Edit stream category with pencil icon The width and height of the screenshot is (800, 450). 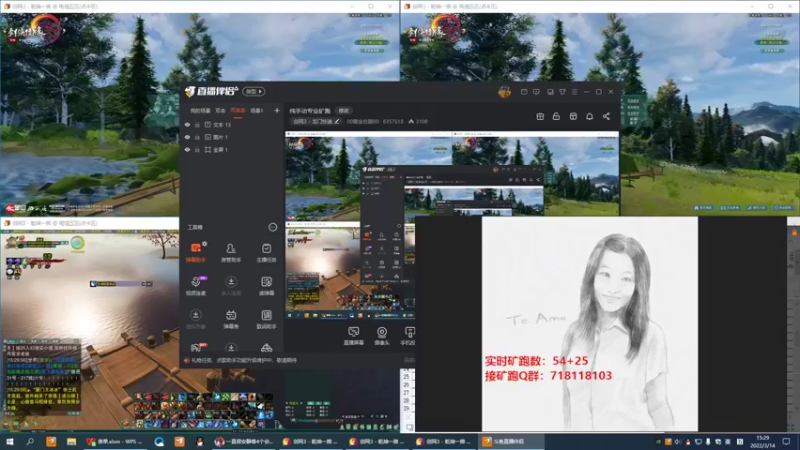tap(337, 121)
